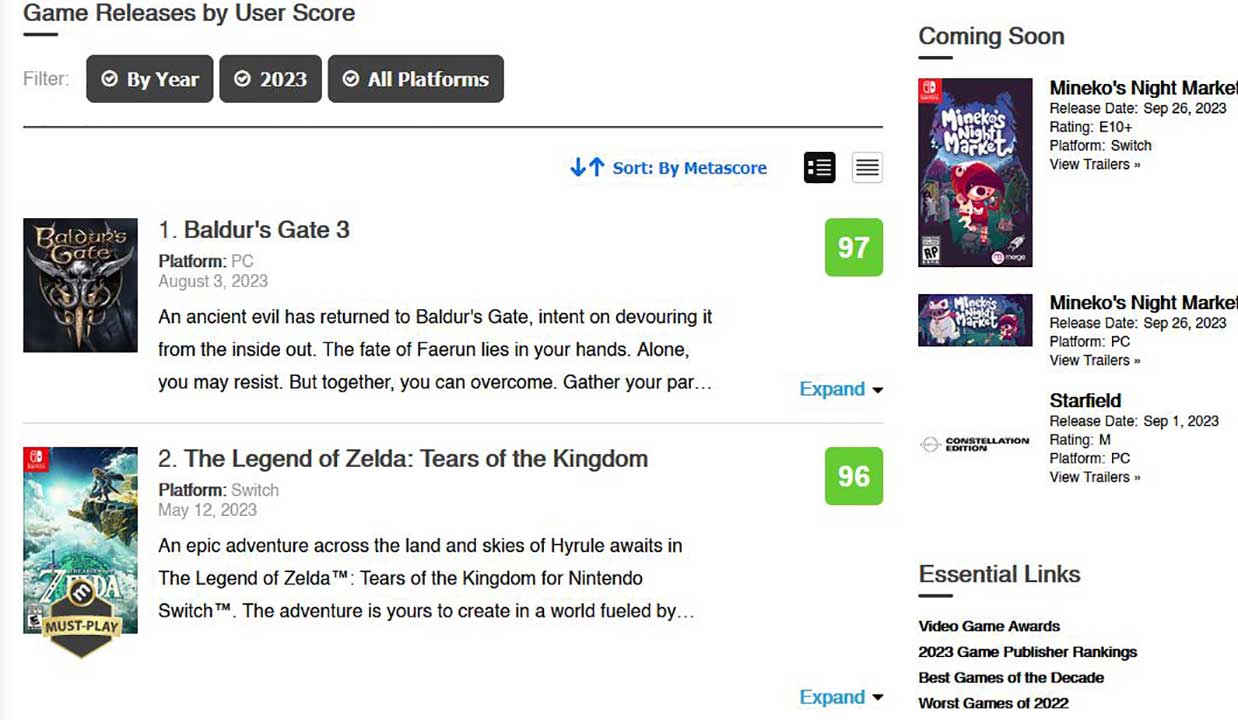Expand Tears of the Kingdom description
This screenshot has height=720, width=1238.
click(x=840, y=697)
